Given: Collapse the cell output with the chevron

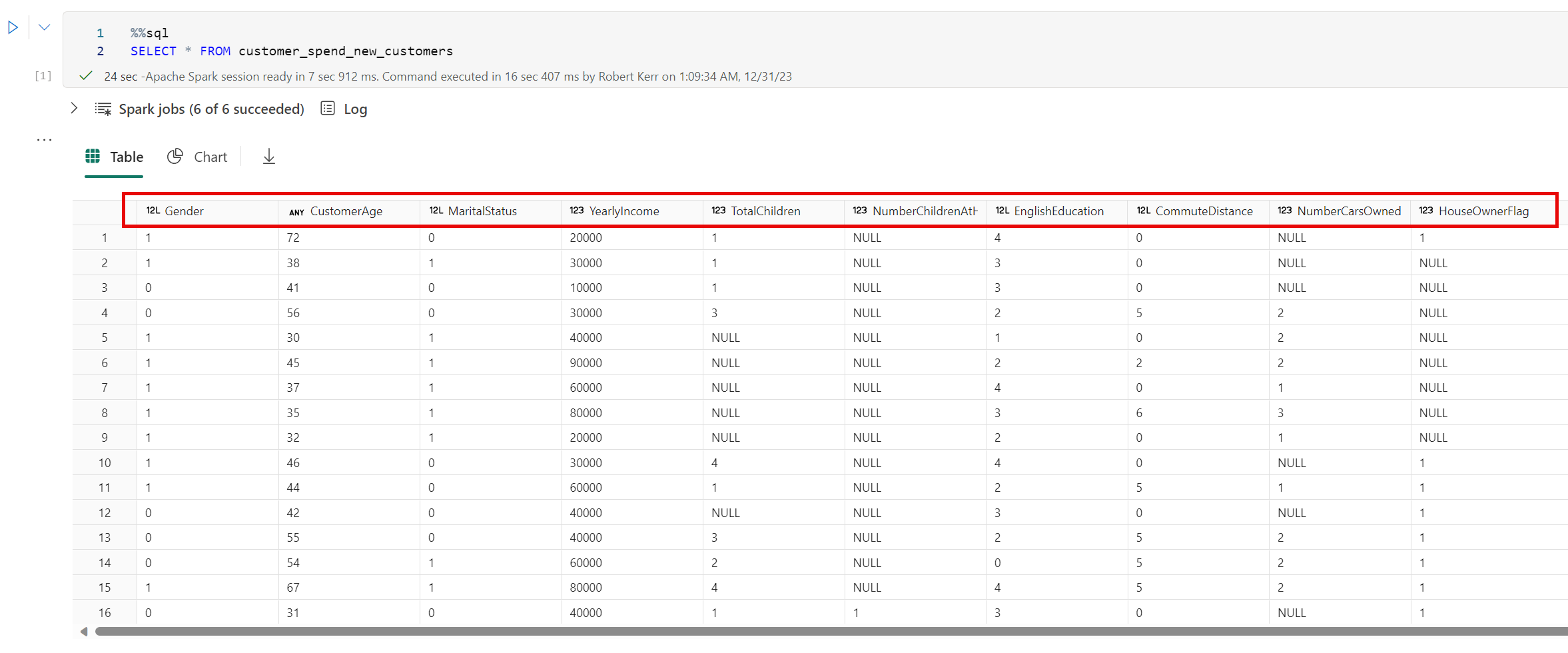Looking at the screenshot, I should pyautogui.click(x=44, y=27).
